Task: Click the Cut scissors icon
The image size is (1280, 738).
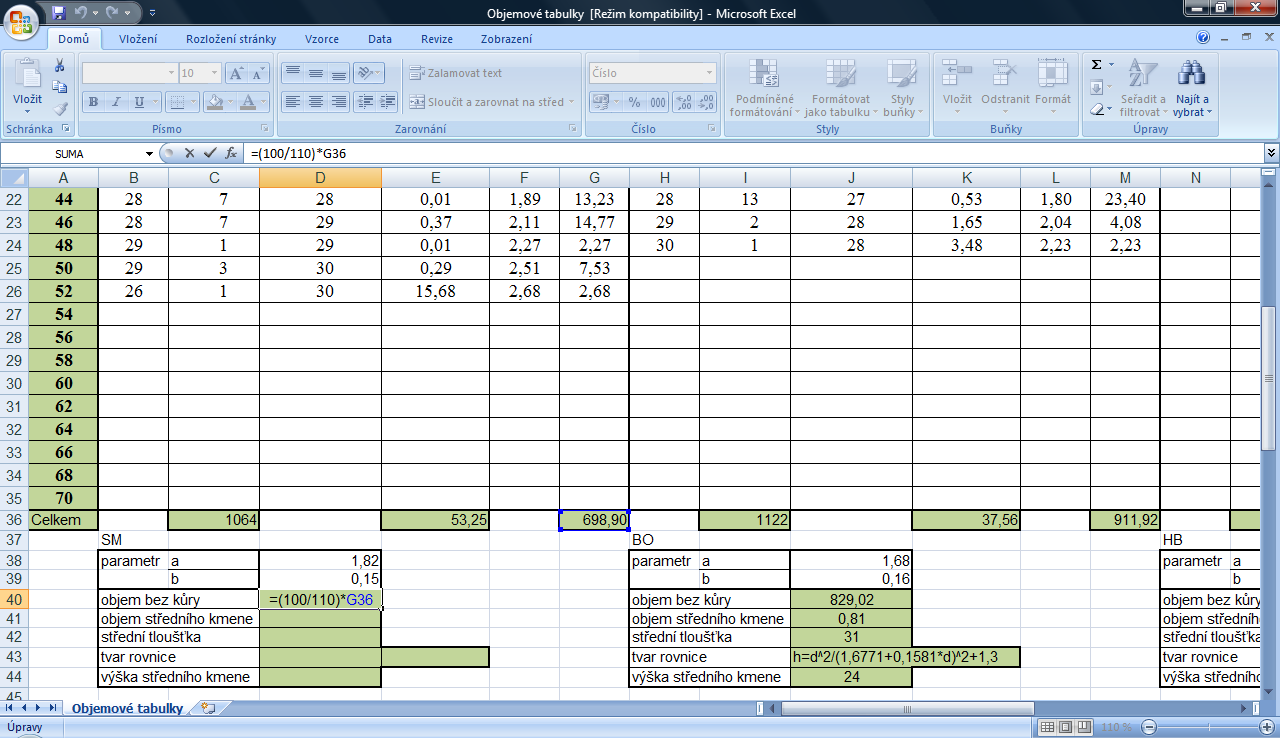Action: [x=60, y=65]
